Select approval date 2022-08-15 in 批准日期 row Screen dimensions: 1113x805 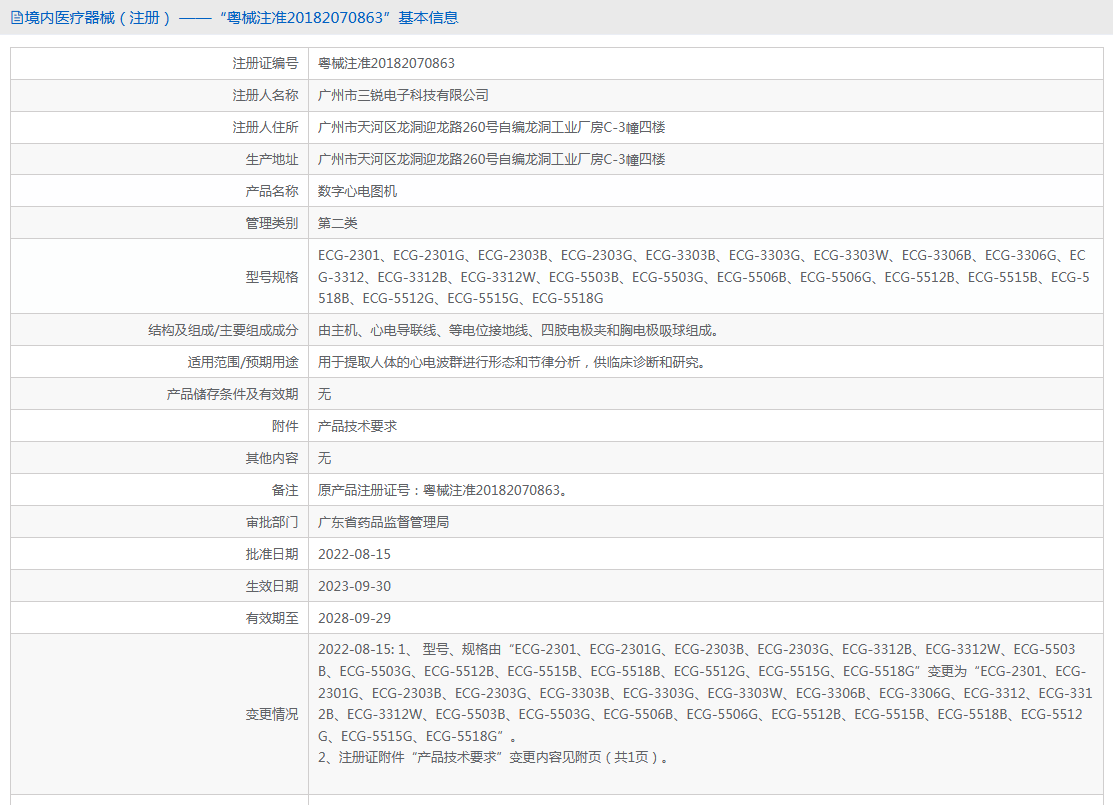tap(354, 554)
